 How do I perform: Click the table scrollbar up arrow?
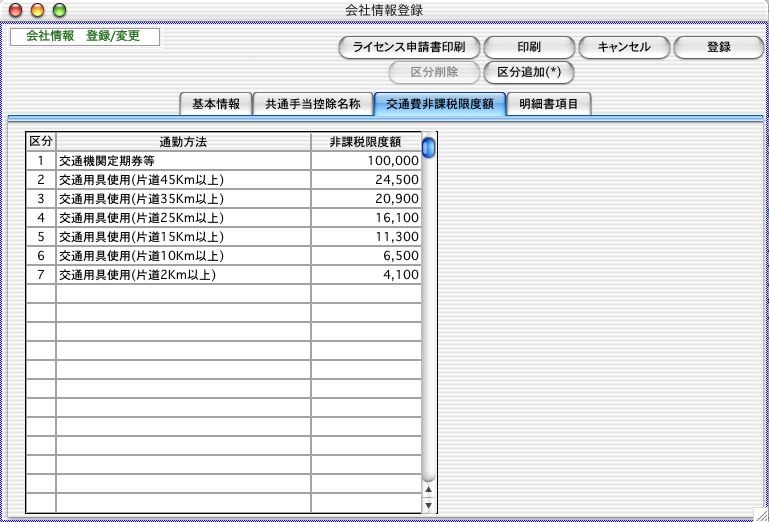coord(429,489)
